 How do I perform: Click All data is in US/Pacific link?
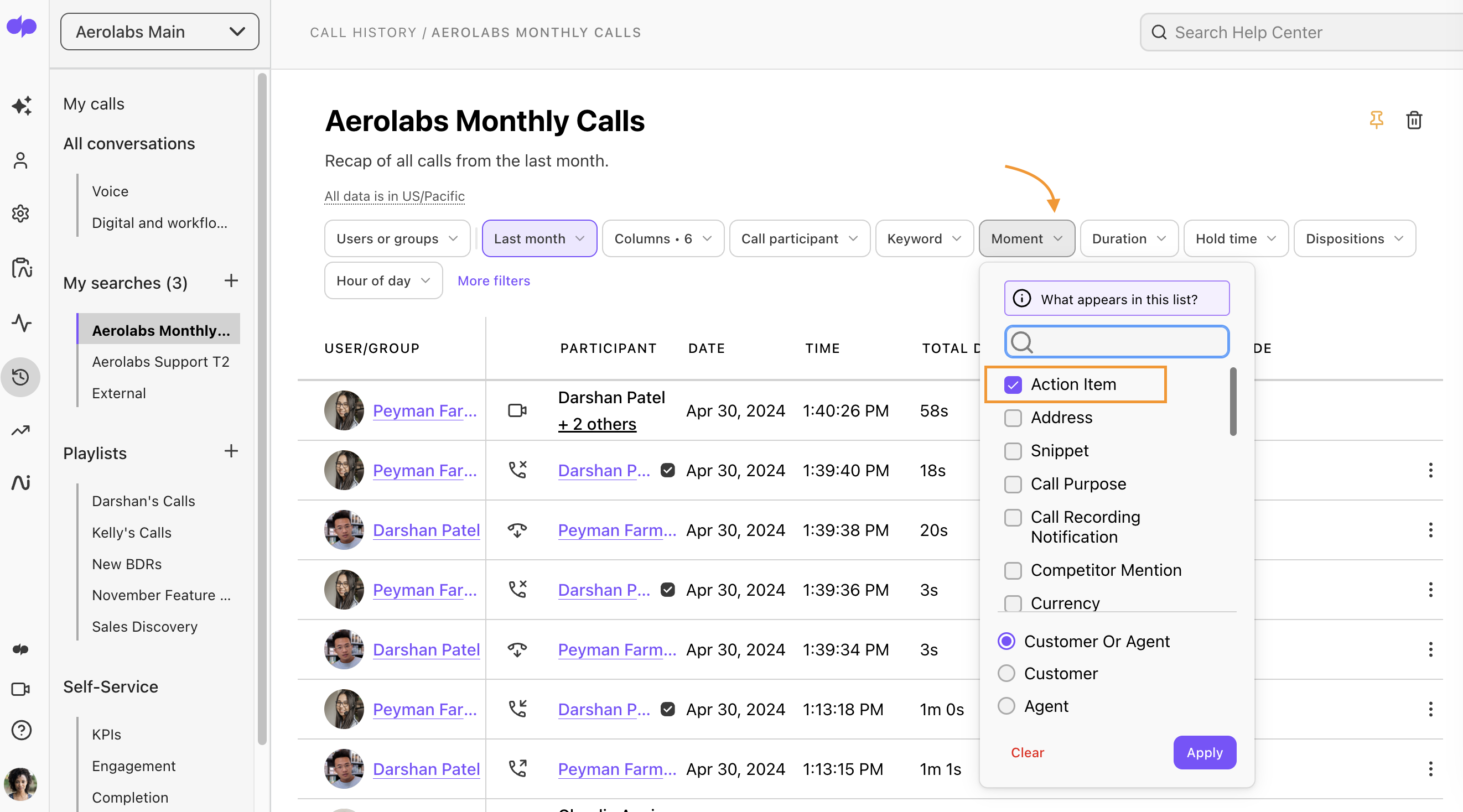394,196
